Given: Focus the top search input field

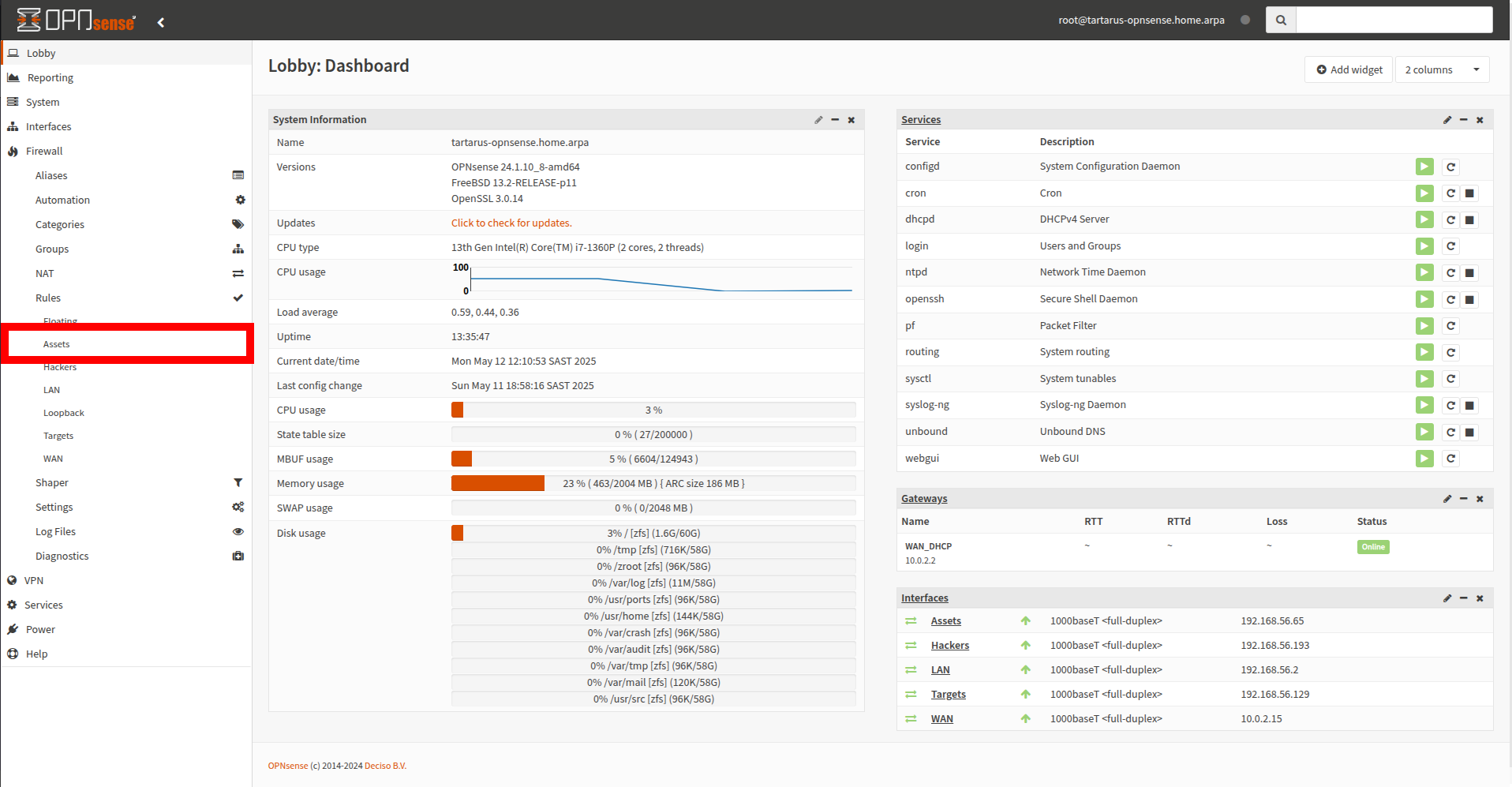Looking at the screenshot, I should (x=1394, y=21).
